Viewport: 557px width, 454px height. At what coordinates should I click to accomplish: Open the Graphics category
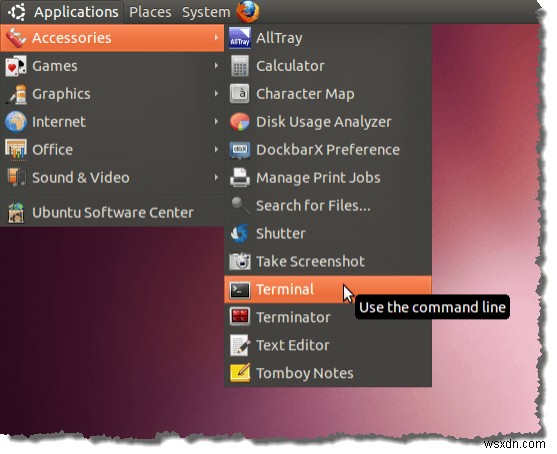tap(112, 94)
